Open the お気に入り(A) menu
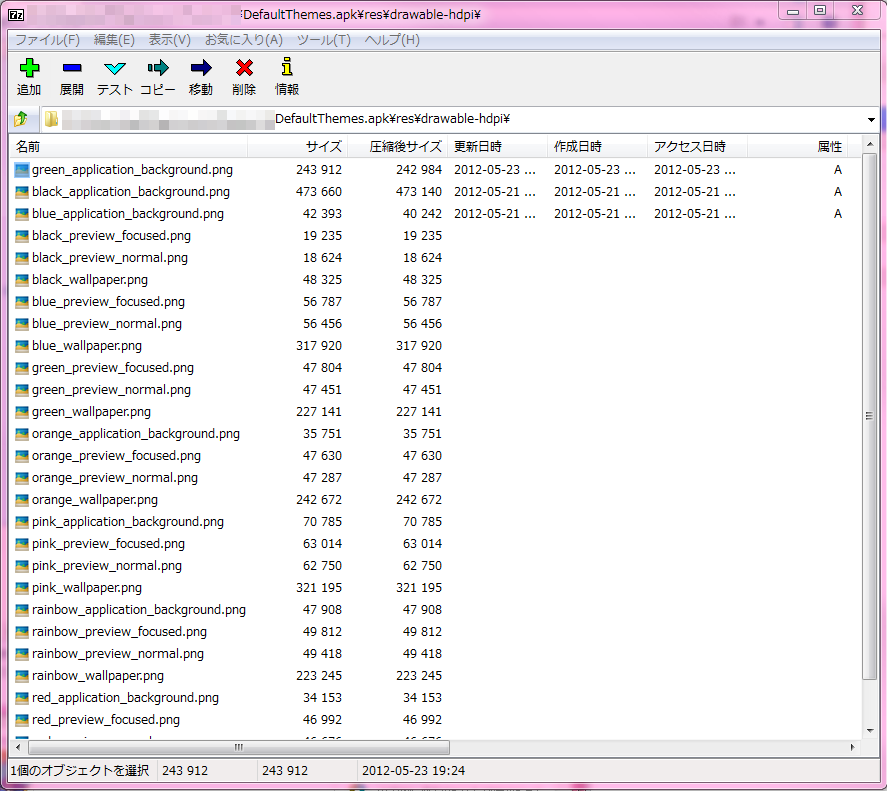 (x=243, y=40)
